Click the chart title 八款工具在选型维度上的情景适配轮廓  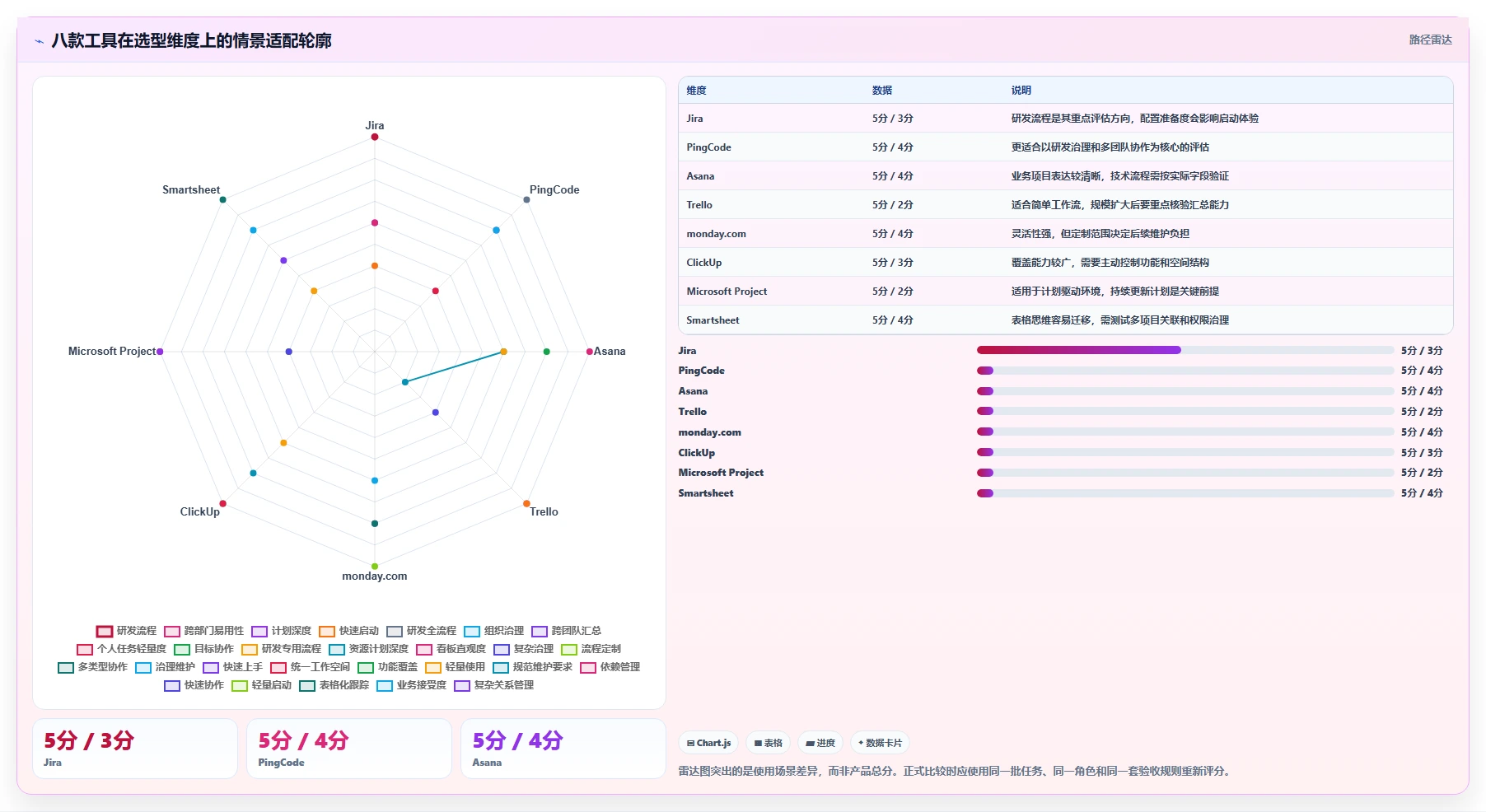click(x=191, y=40)
